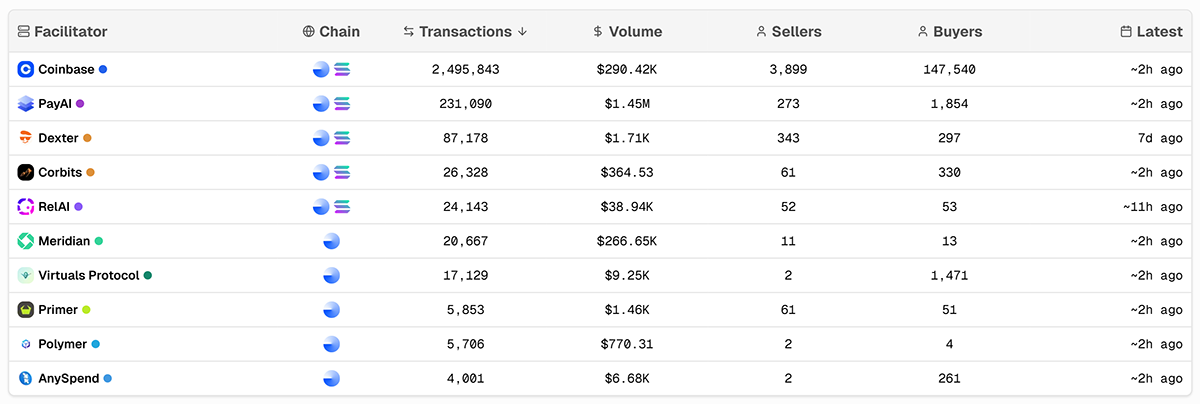Click the Solana chain icon in Coinbase row
The height and width of the screenshot is (404, 1200).
(x=342, y=70)
